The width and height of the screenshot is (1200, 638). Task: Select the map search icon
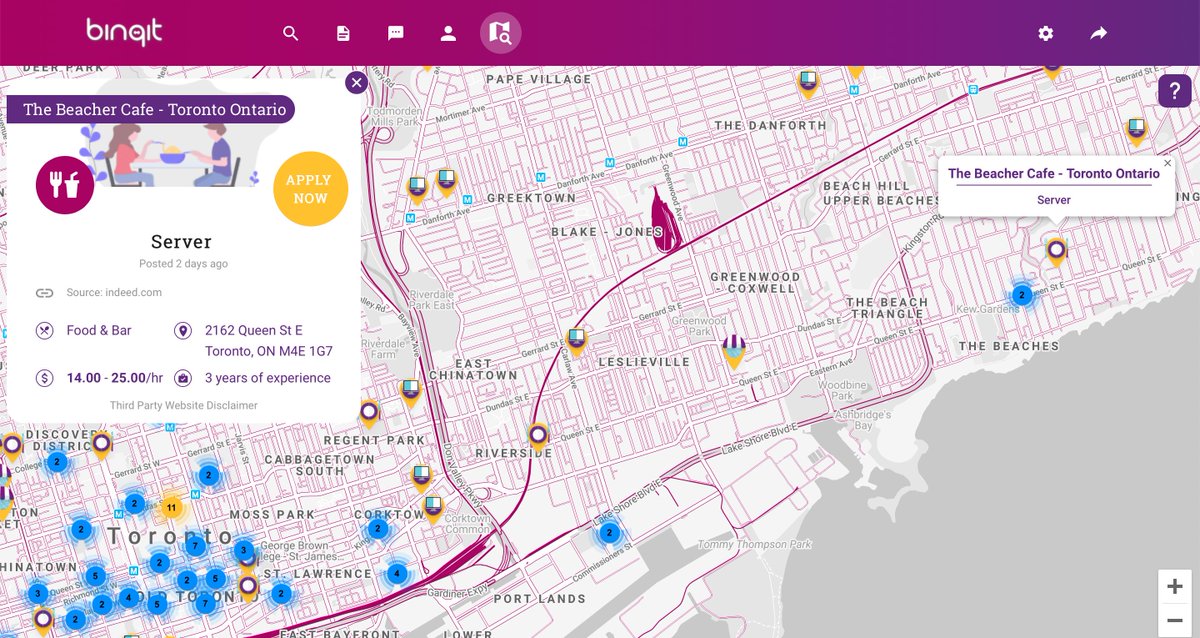501,33
